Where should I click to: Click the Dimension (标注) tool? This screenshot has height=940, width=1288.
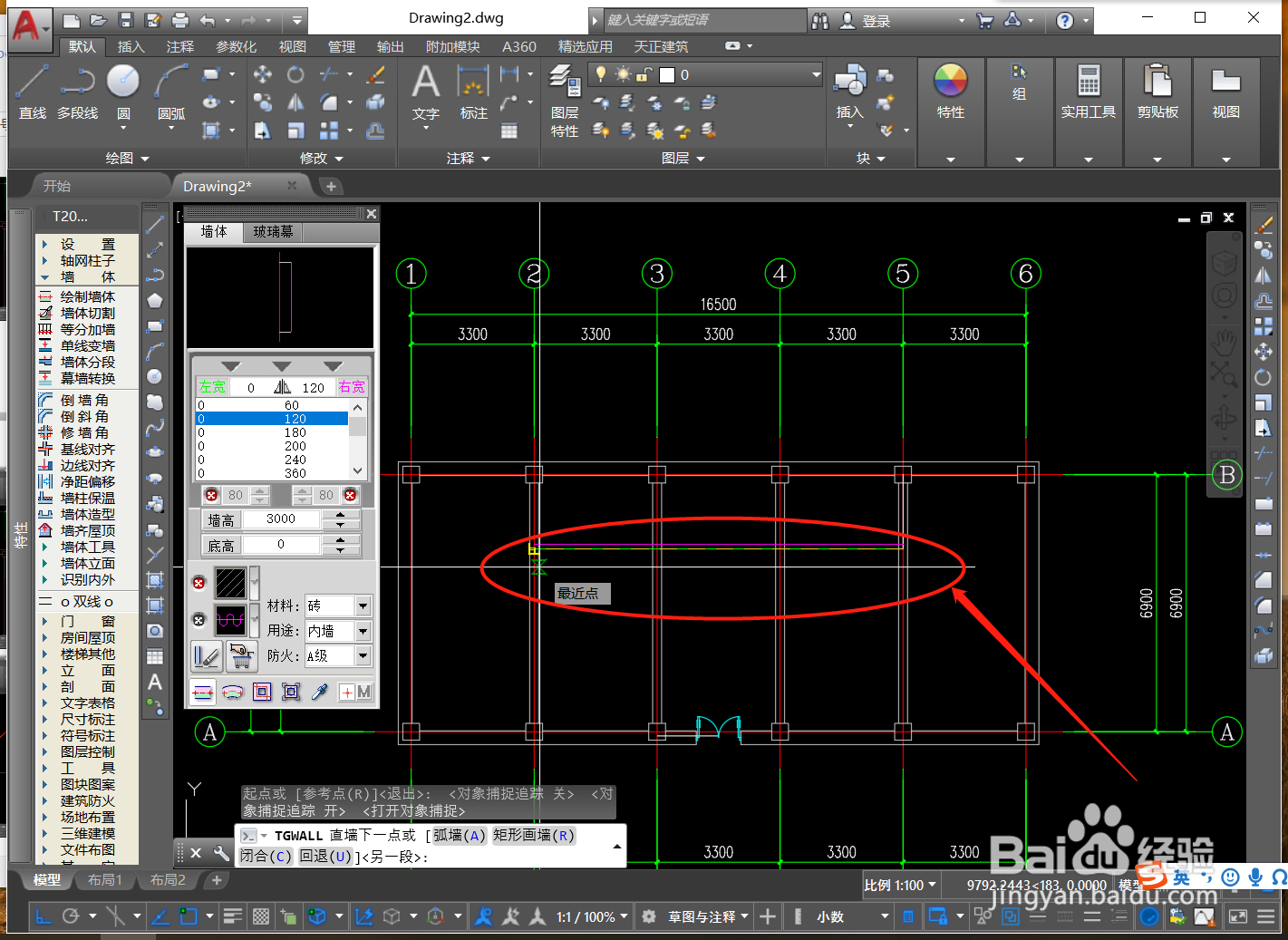pos(473,93)
